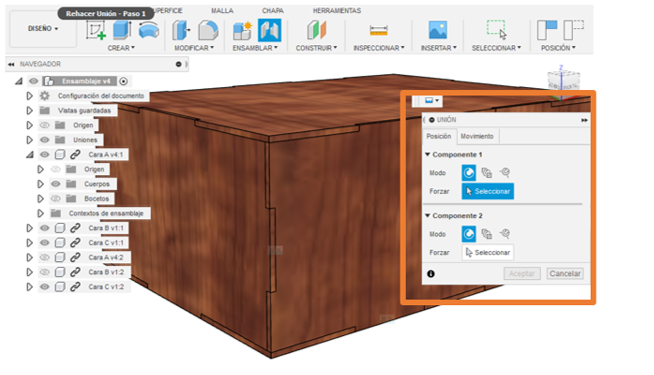Toggle visibility of Bocetos folder
This screenshot has height=375, width=654.
tap(55, 199)
